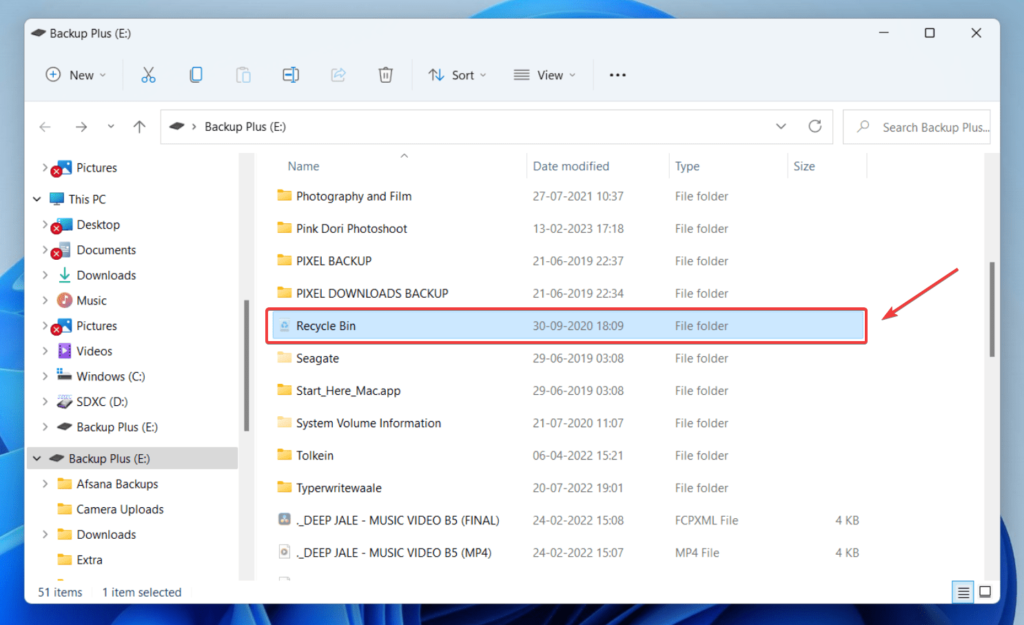Click the New button
The height and width of the screenshot is (625, 1024).
coord(75,74)
